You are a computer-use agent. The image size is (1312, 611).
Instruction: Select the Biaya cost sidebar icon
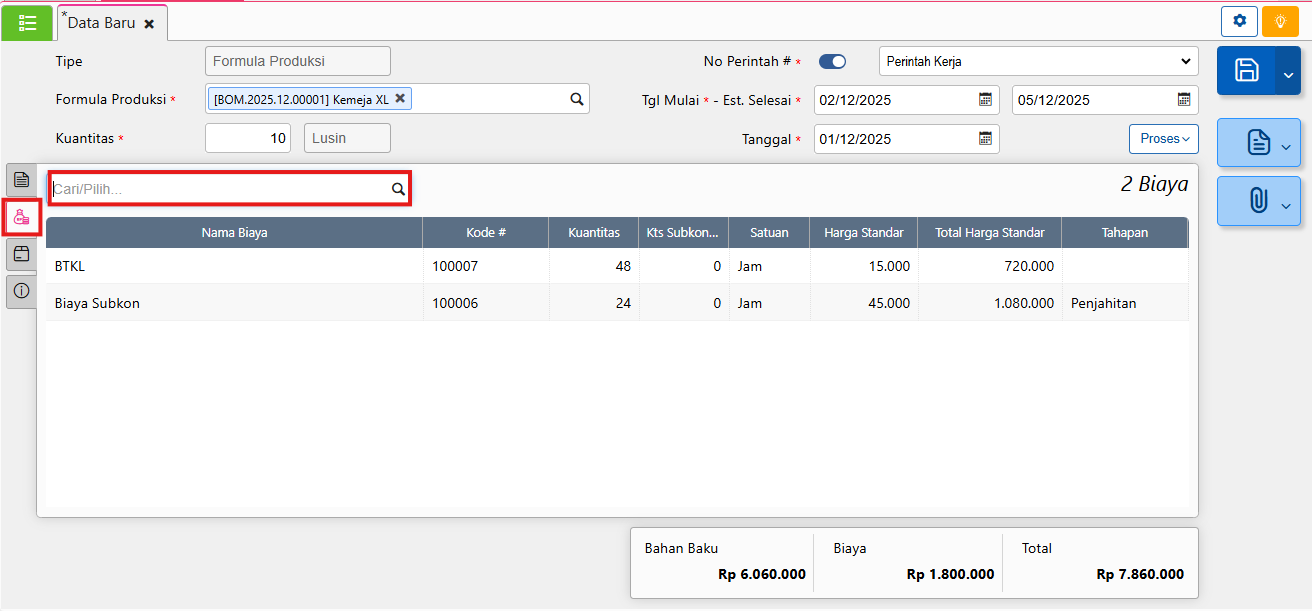21,217
